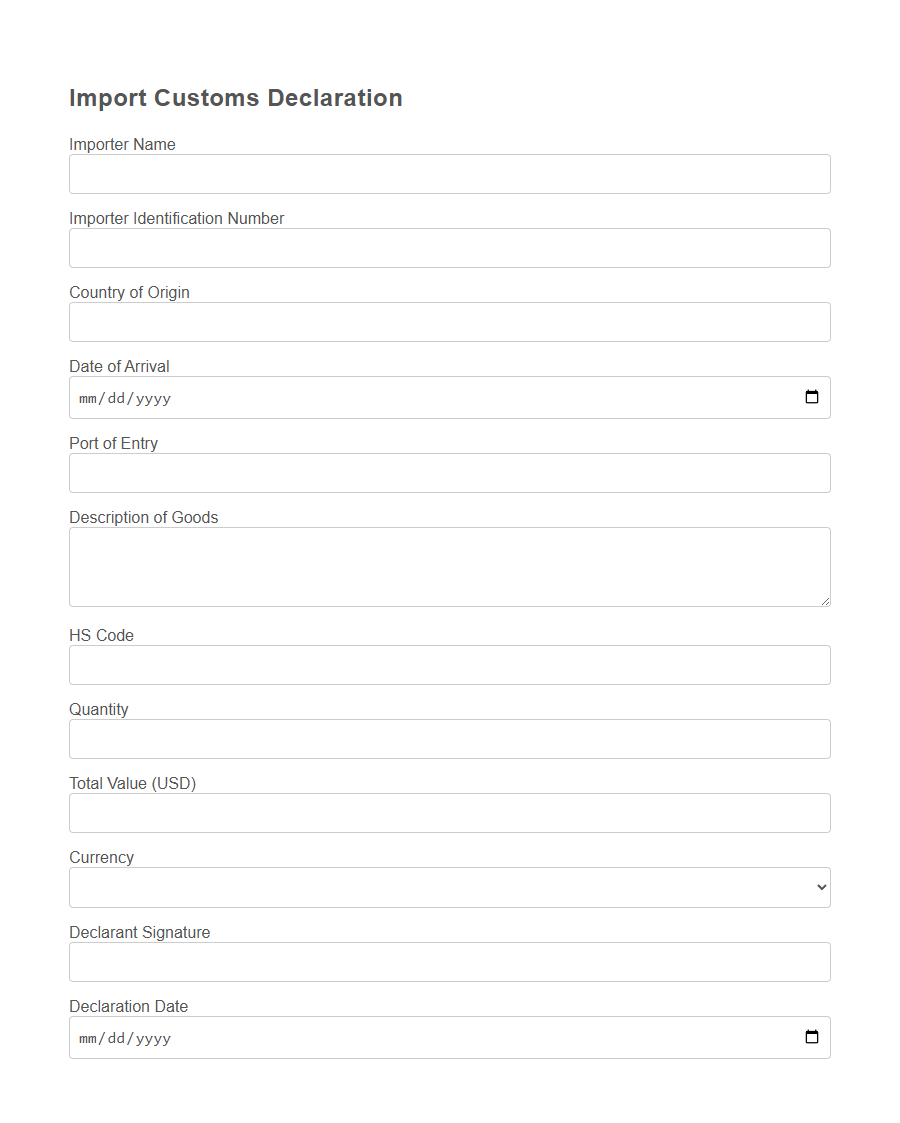Focus the HS Code input field
This screenshot has width=900, height=1123.
point(450,665)
